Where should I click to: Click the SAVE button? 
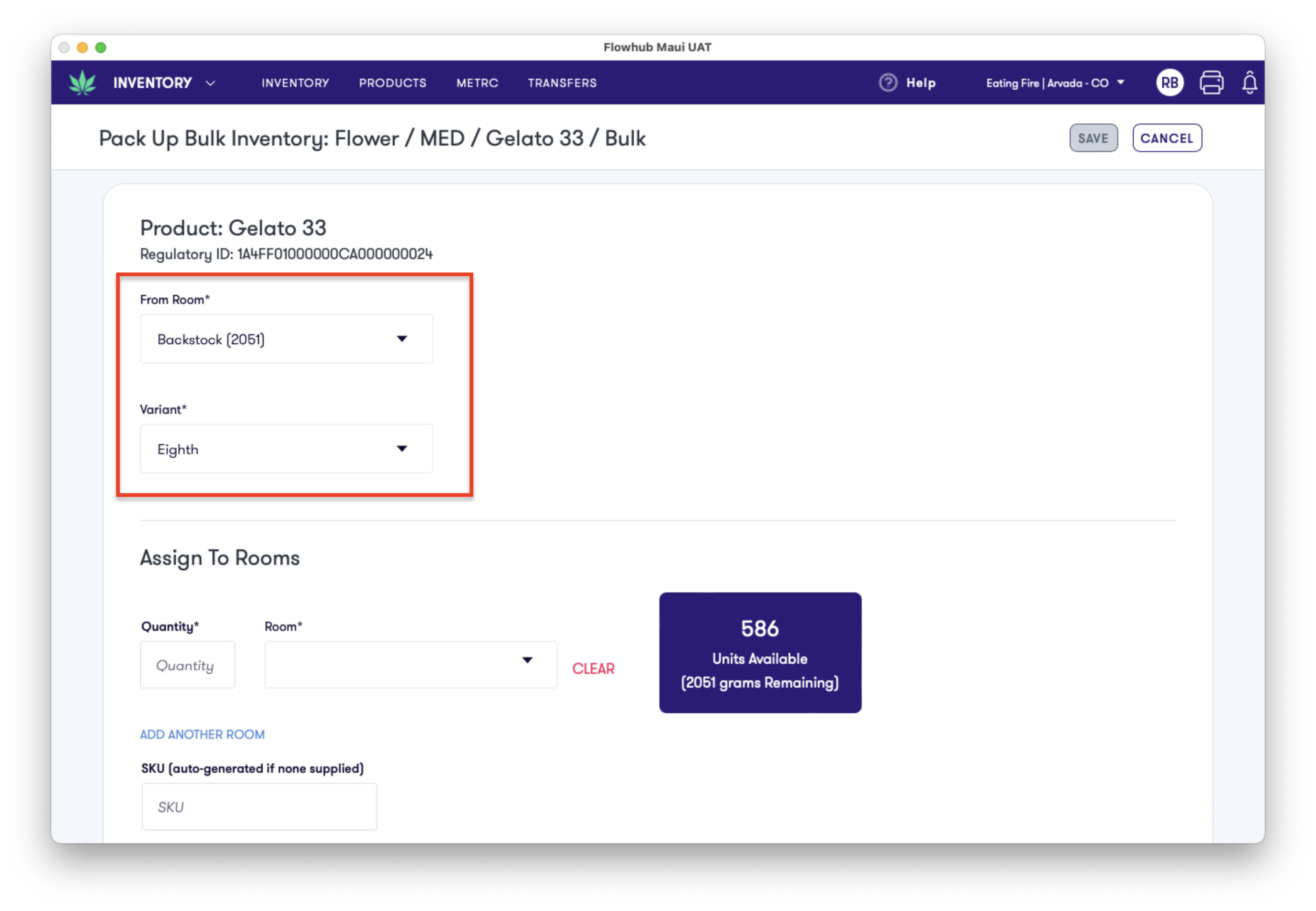coord(1093,138)
